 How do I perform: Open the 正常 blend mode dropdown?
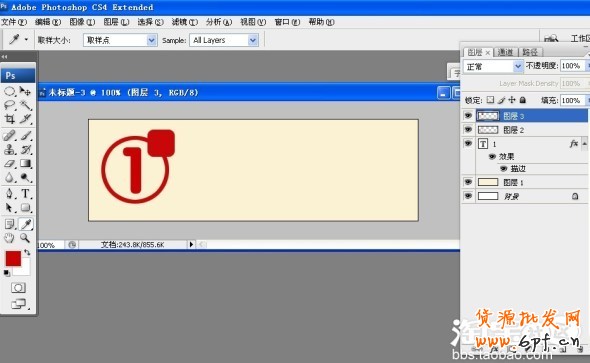(493, 66)
